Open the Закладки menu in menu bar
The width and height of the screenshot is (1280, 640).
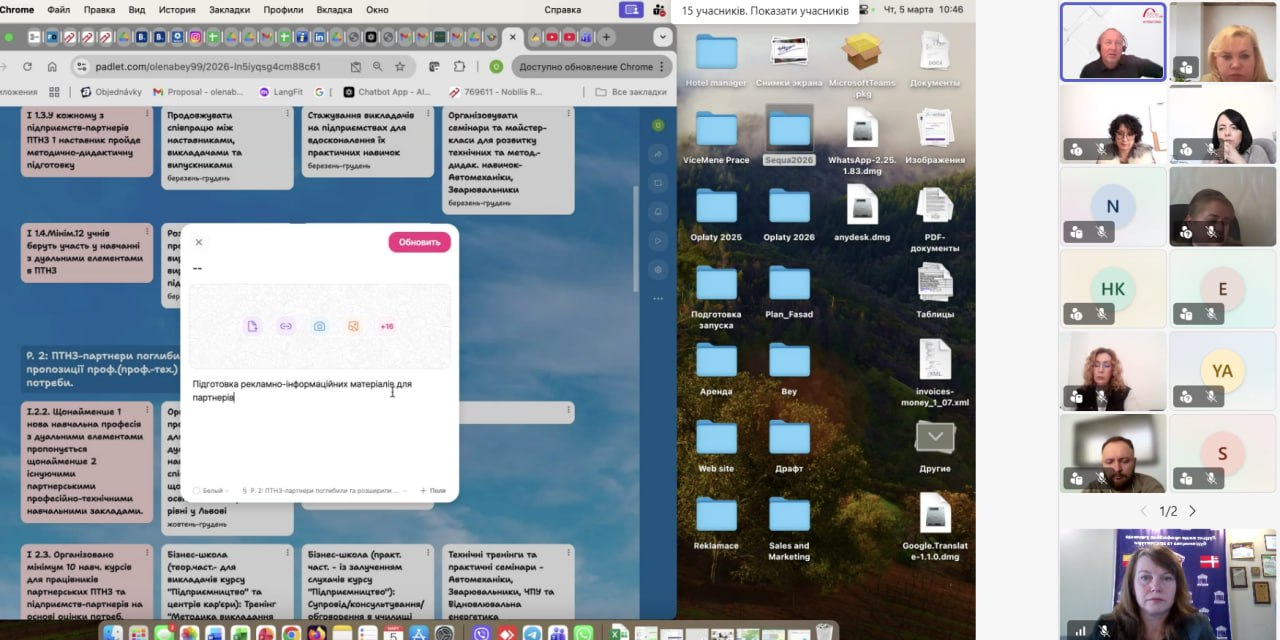click(229, 10)
